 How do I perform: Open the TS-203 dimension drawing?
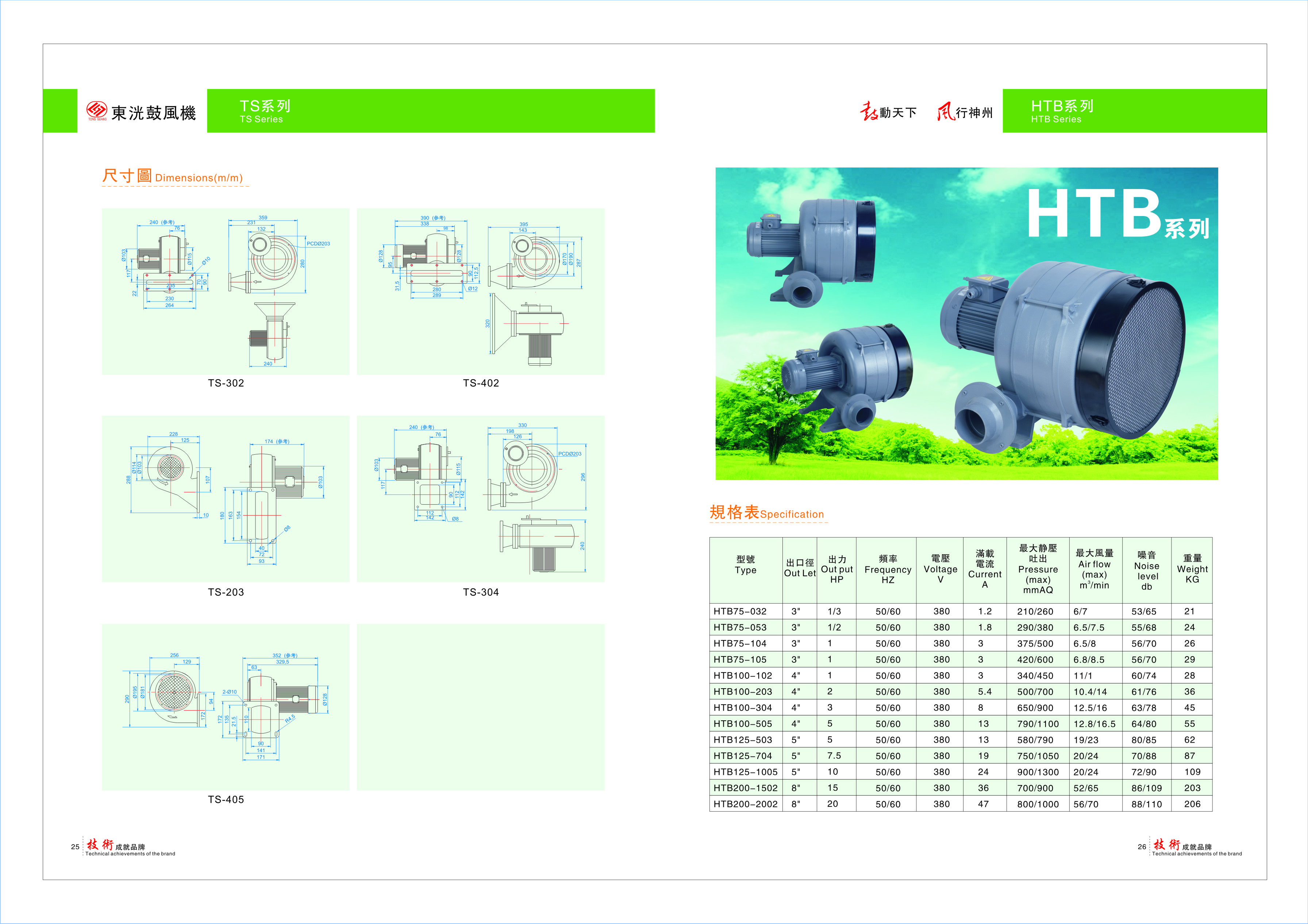(x=225, y=498)
